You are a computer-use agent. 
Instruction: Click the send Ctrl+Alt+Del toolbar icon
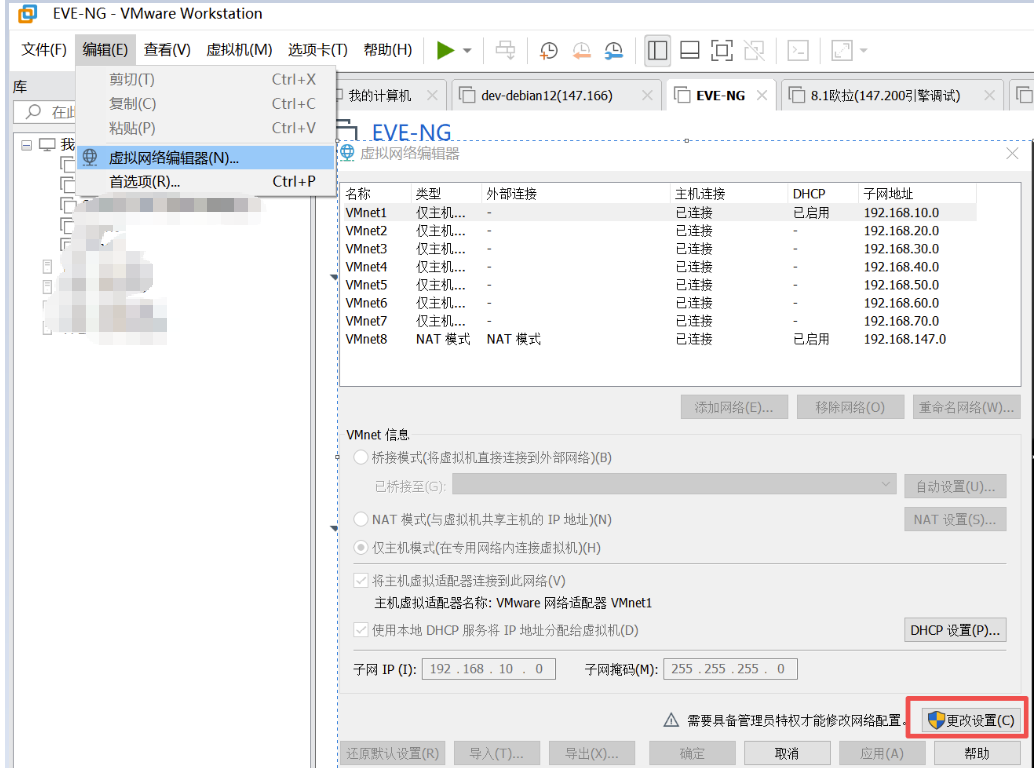[506, 50]
